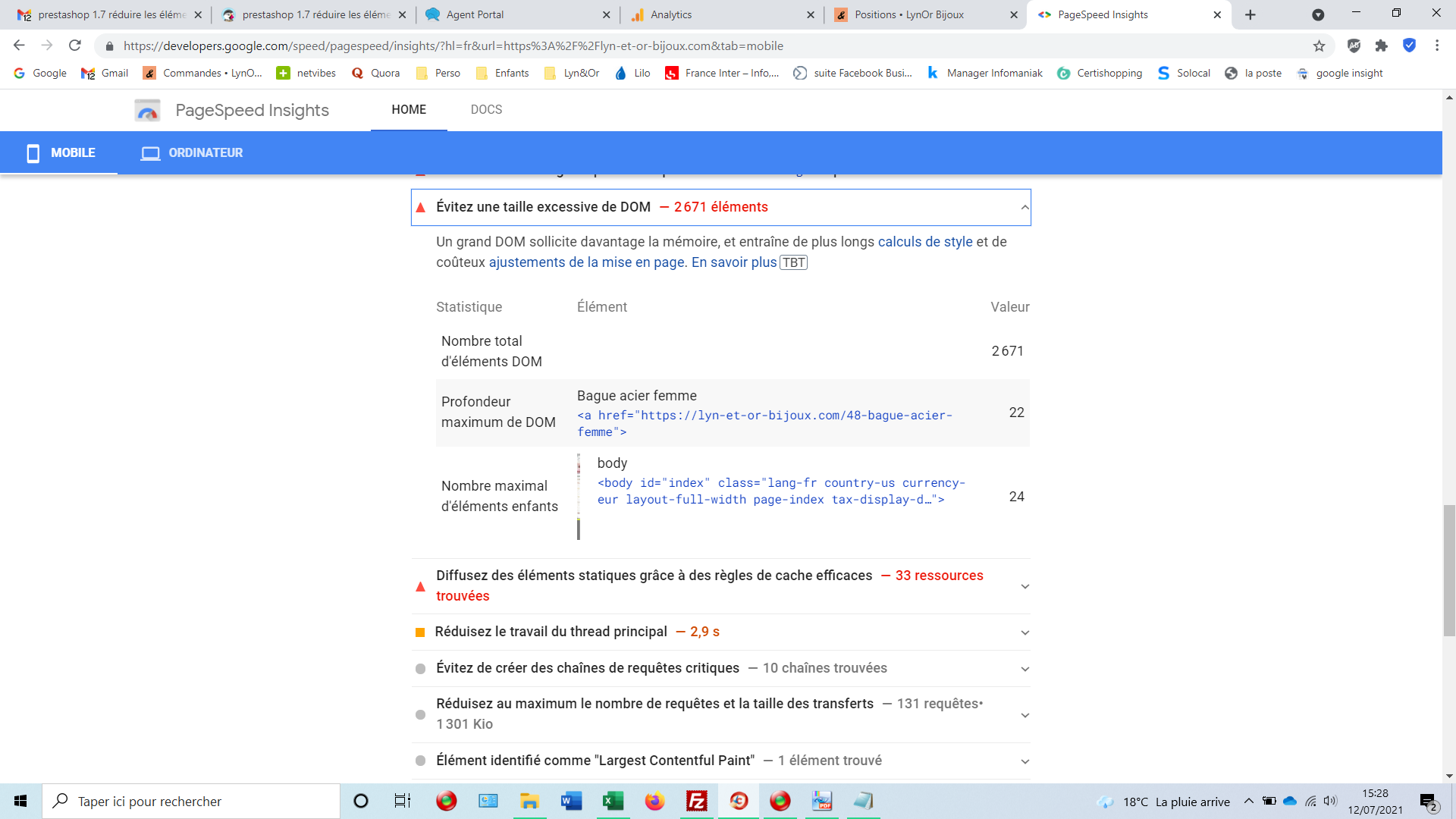Open File Explorer from the taskbar
1456x819 pixels.
pos(529,801)
